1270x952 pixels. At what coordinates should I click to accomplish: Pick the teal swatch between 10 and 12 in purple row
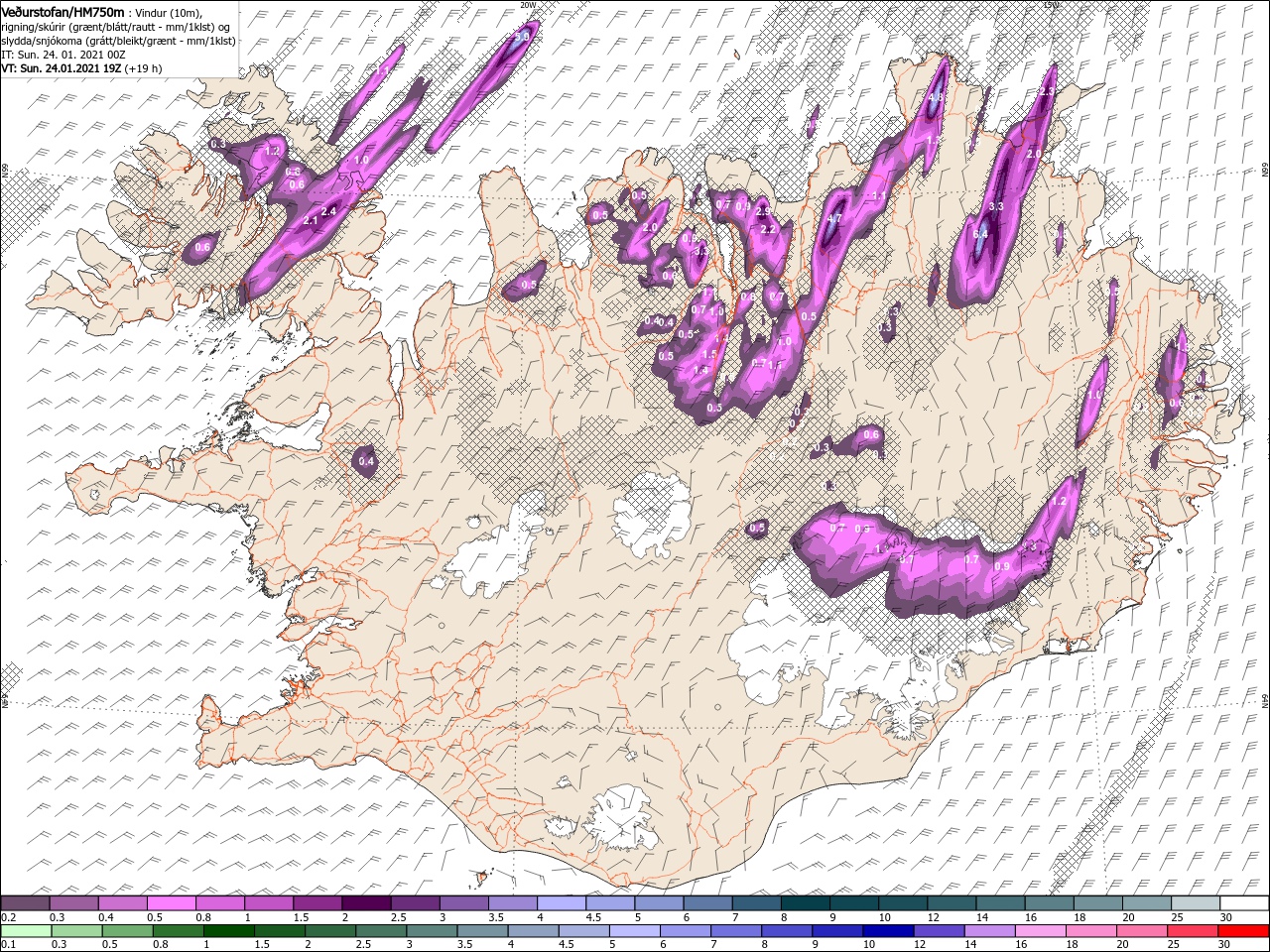pos(901,903)
